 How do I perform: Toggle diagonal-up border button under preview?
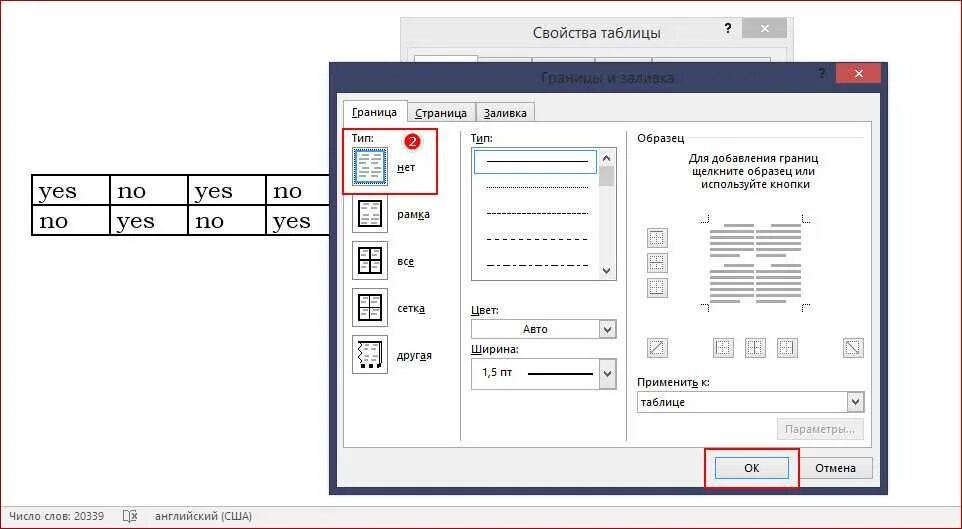point(657,348)
